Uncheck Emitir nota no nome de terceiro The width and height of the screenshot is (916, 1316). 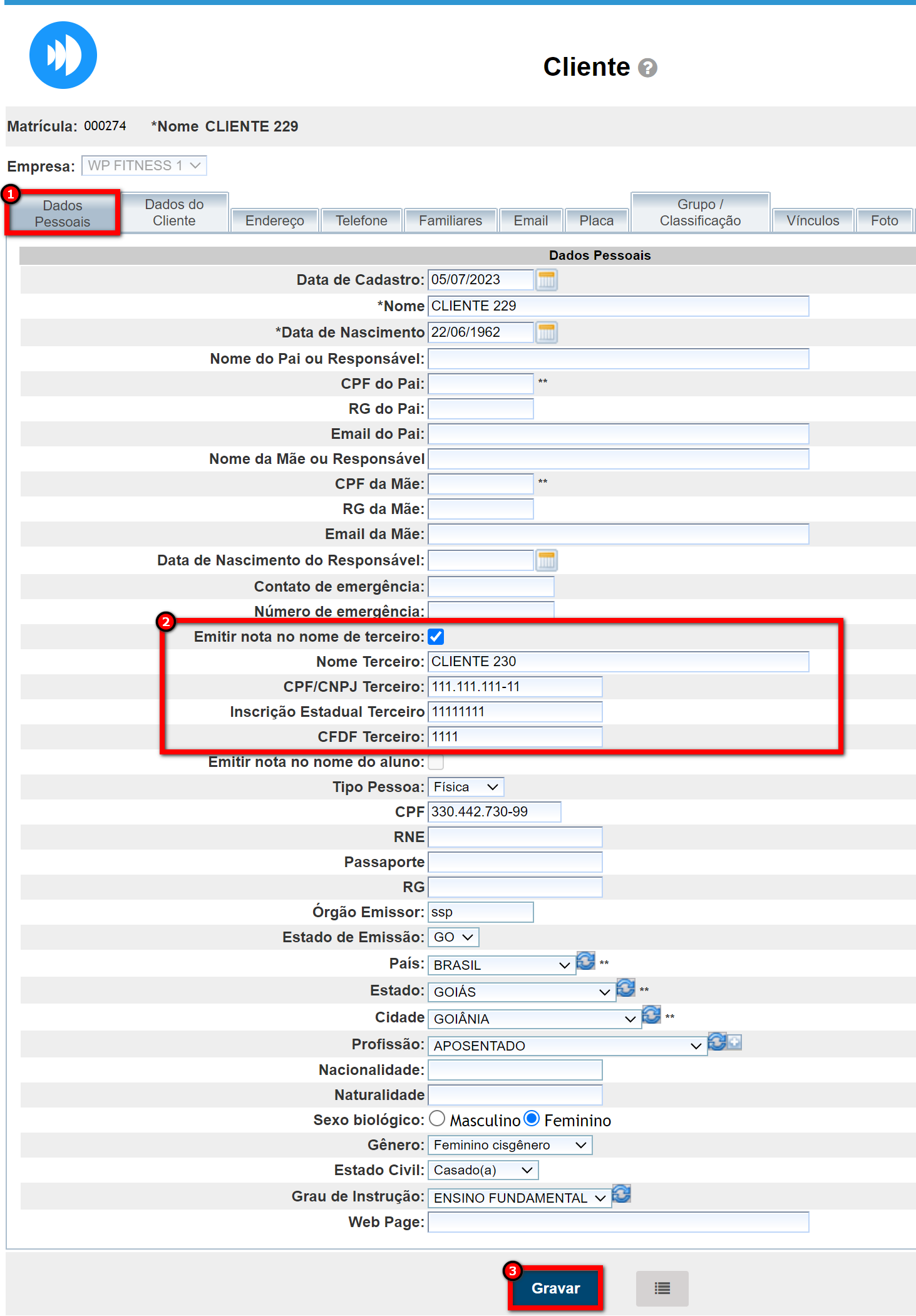[436, 637]
